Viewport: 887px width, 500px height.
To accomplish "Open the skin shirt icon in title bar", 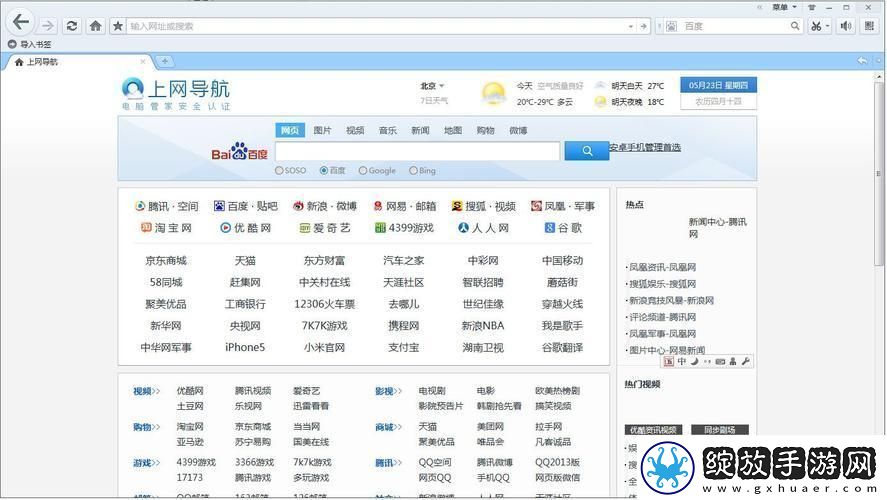I will point(812,7).
